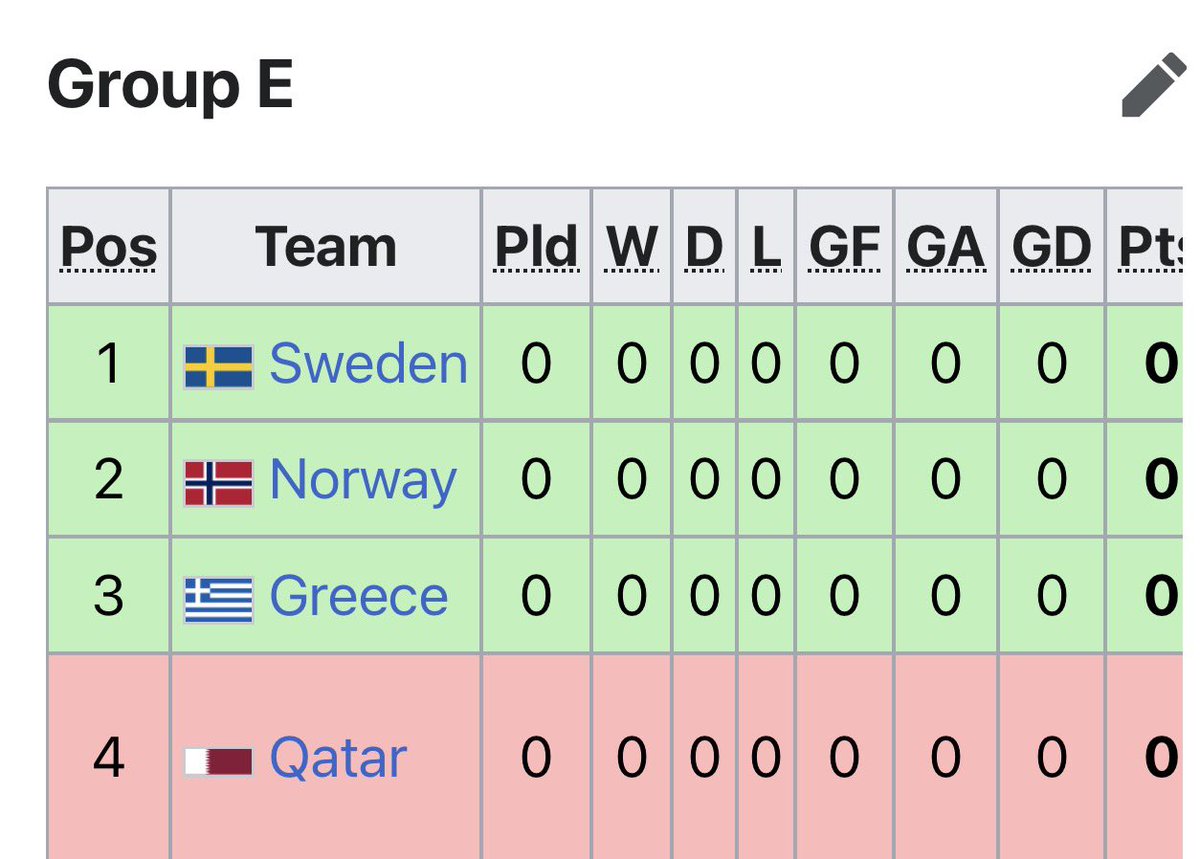This screenshot has height=859, width=1200.
Task: Click the GD column header abbreviation
Action: (x=1051, y=247)
